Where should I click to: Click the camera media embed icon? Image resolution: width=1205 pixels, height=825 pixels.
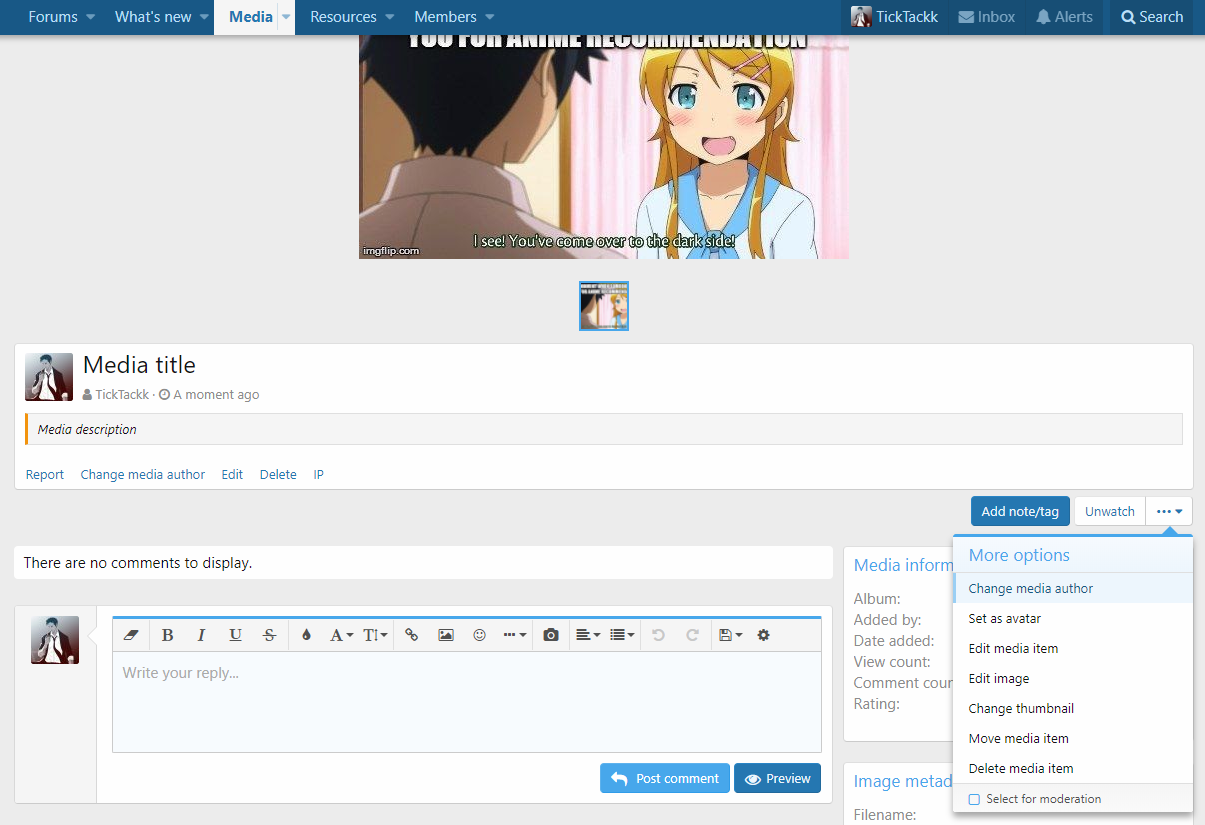click(x=550, y=635)
